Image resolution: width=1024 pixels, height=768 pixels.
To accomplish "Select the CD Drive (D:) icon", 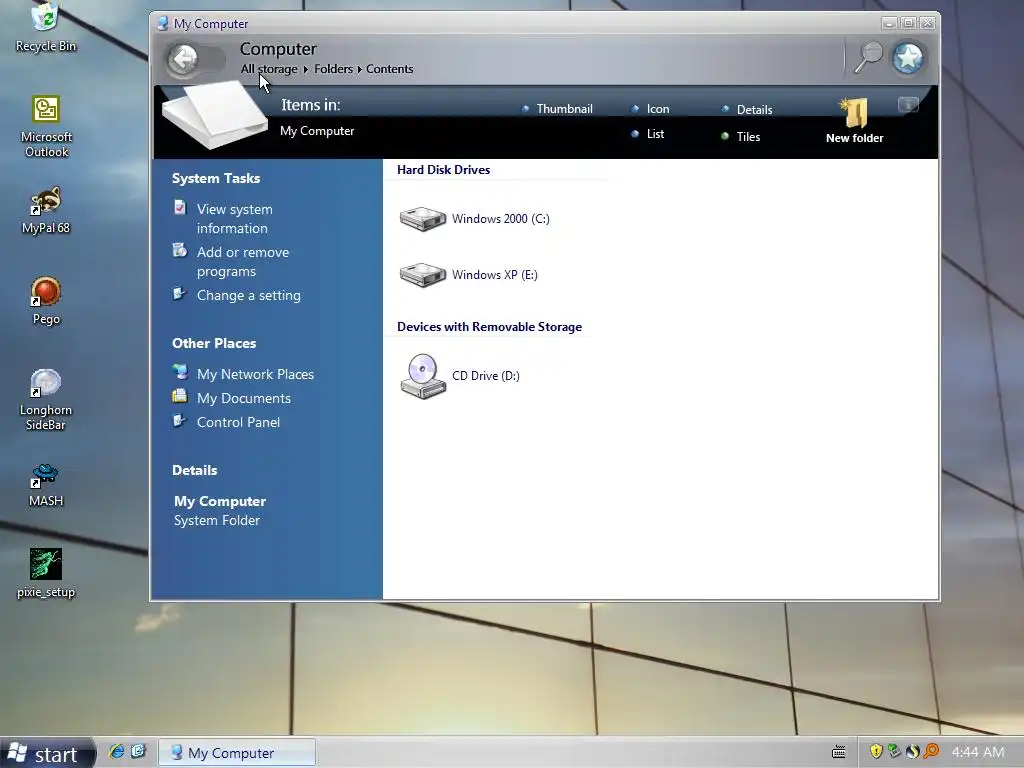I will [423, 376].
